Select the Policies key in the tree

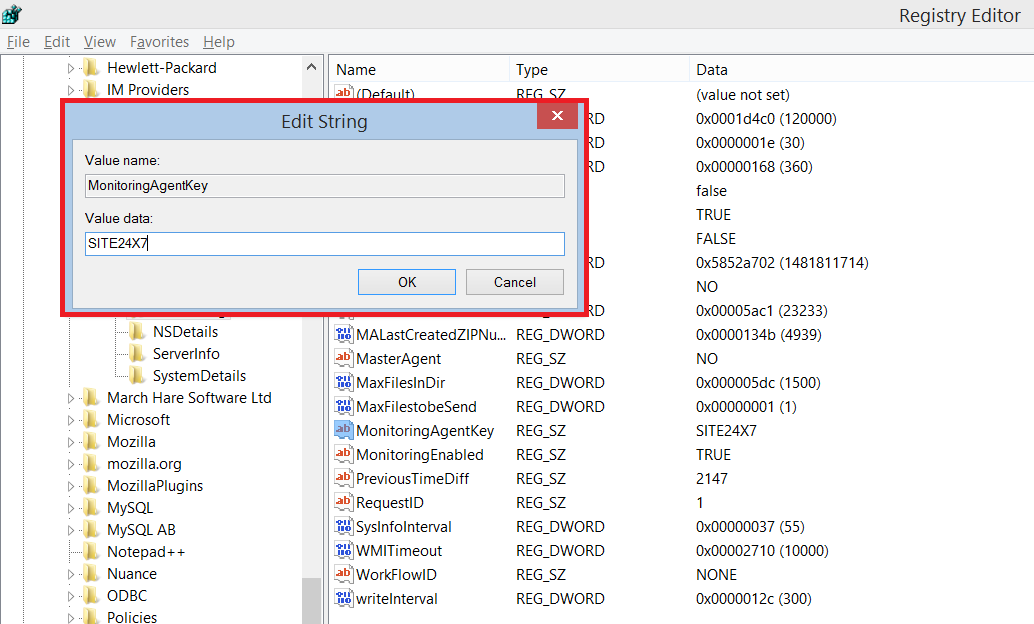pos(132,617)
